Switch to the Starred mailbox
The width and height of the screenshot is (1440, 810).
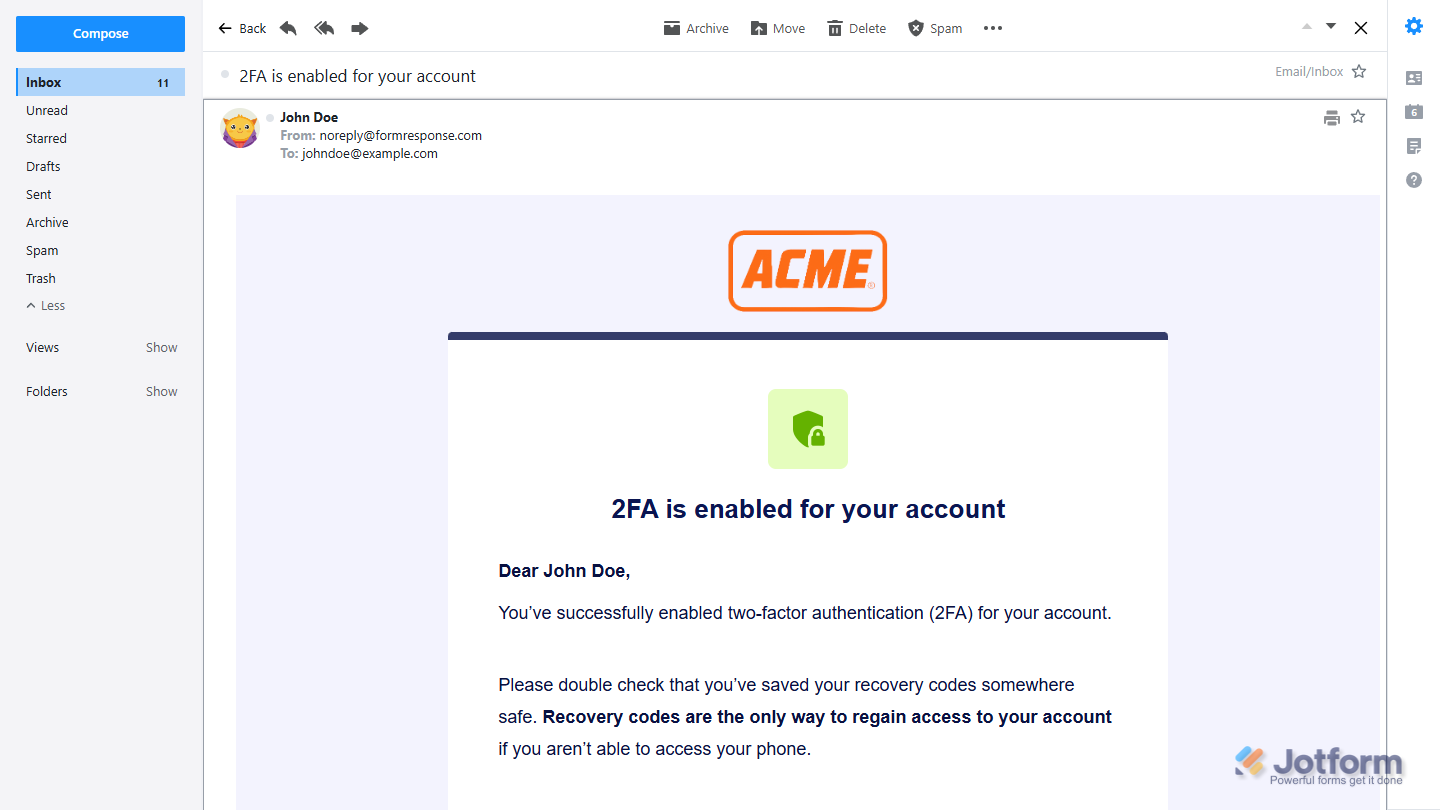pos(46,138)
